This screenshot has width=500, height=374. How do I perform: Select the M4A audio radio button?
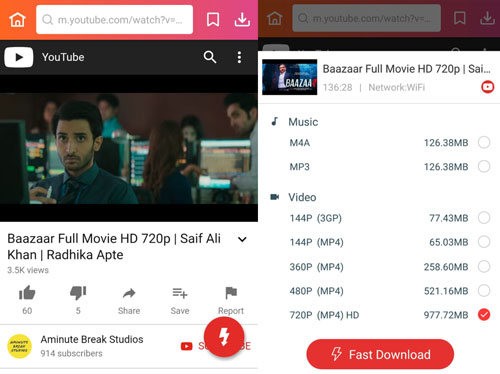coord(484,142)
